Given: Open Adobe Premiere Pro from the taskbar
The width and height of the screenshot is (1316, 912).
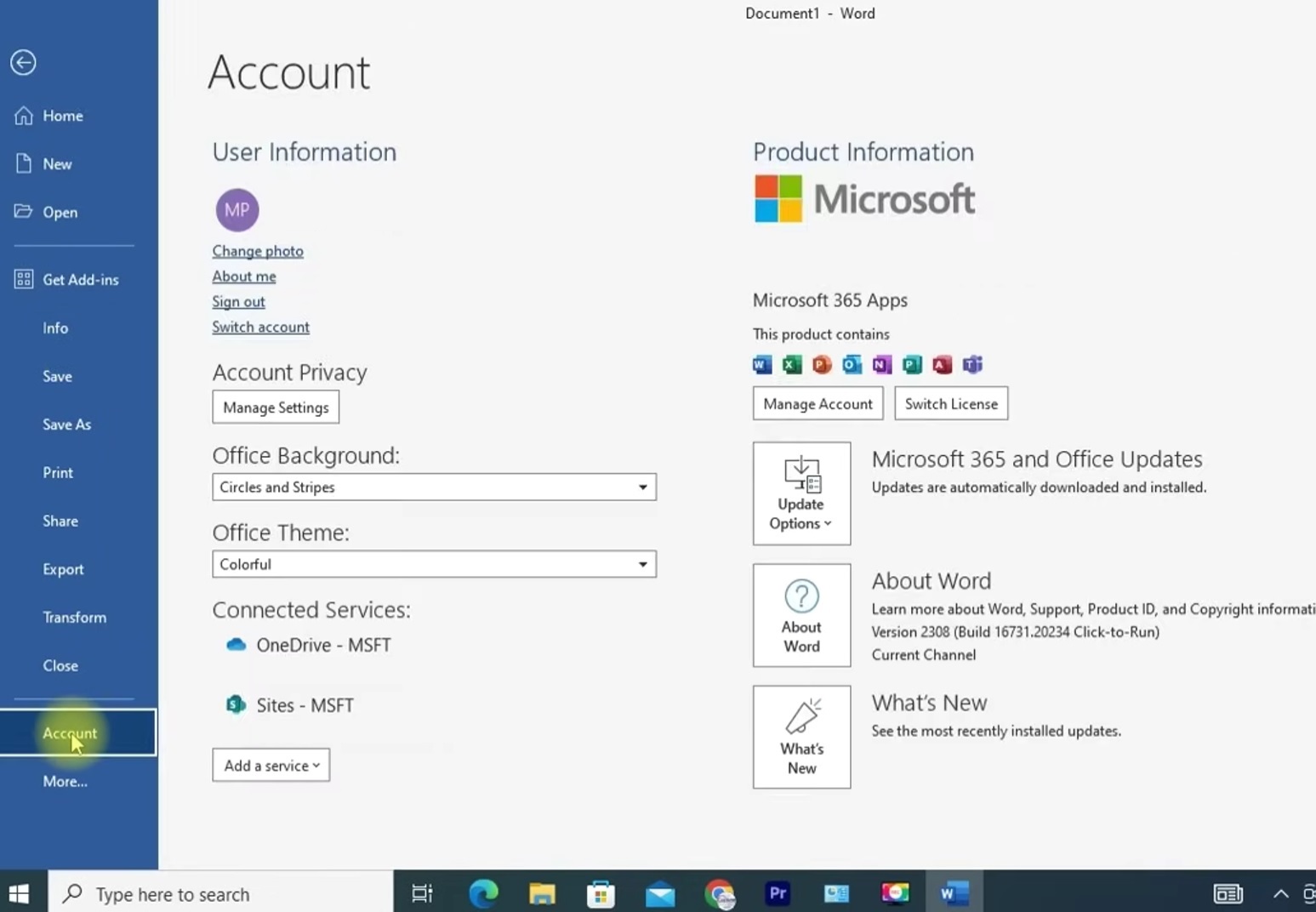Looking at the screenshot, I should coord(778,893).
